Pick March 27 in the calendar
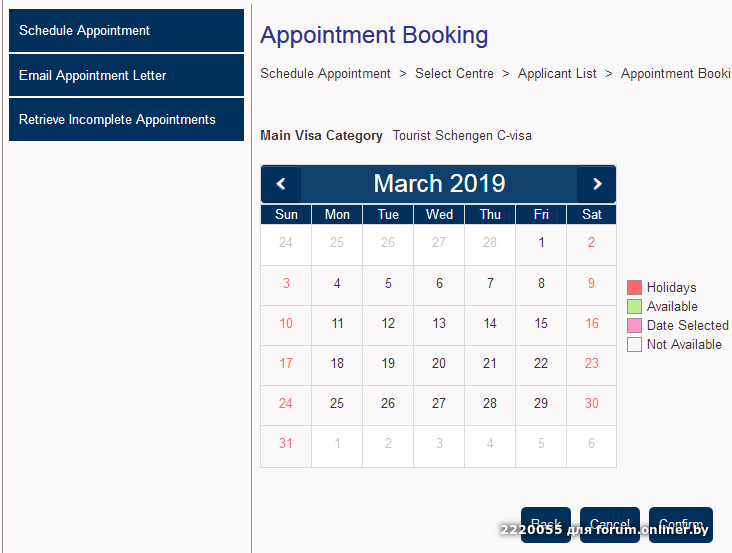 pyautogui.click(x=439, y=404)
